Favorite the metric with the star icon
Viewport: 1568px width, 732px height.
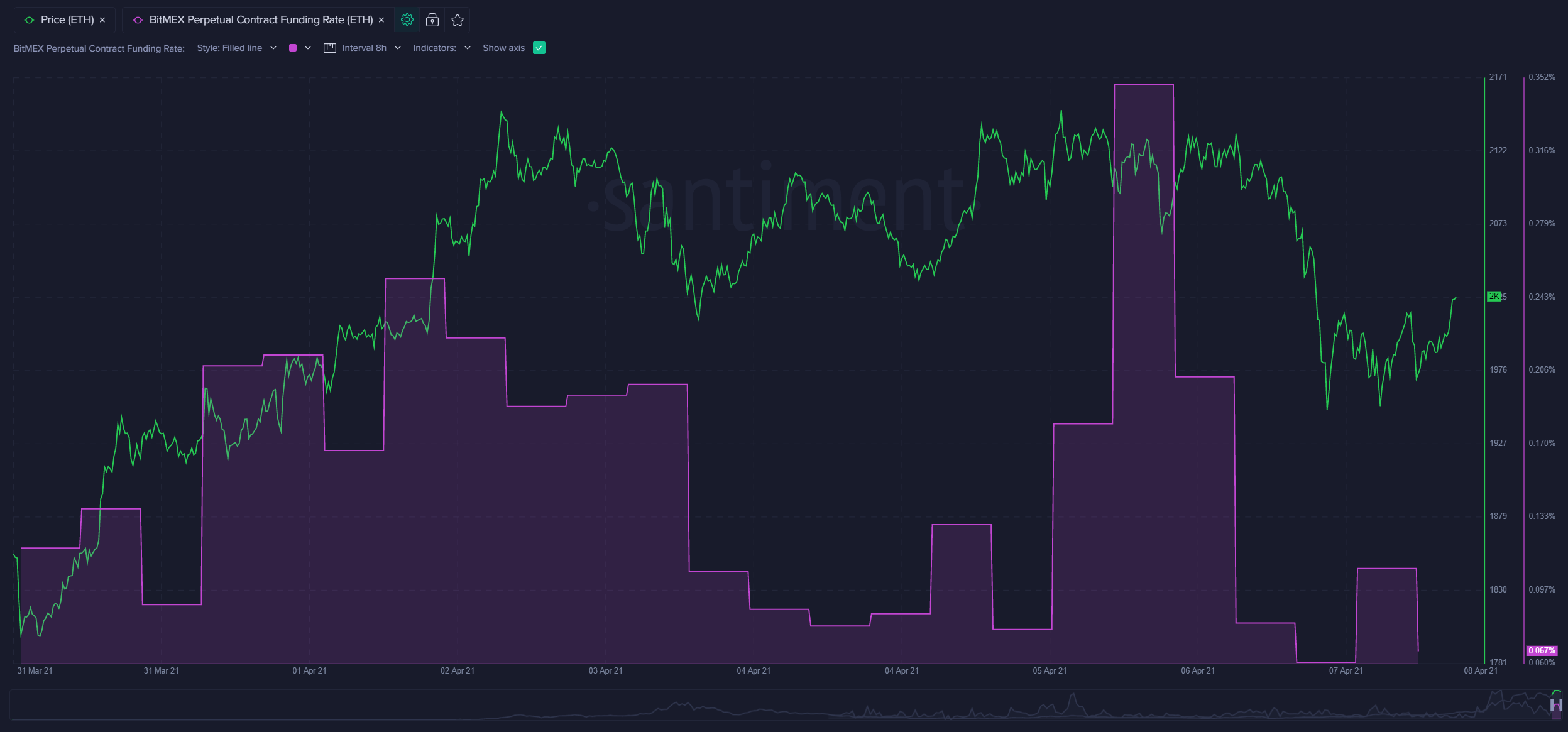click(x=458, y=20)
